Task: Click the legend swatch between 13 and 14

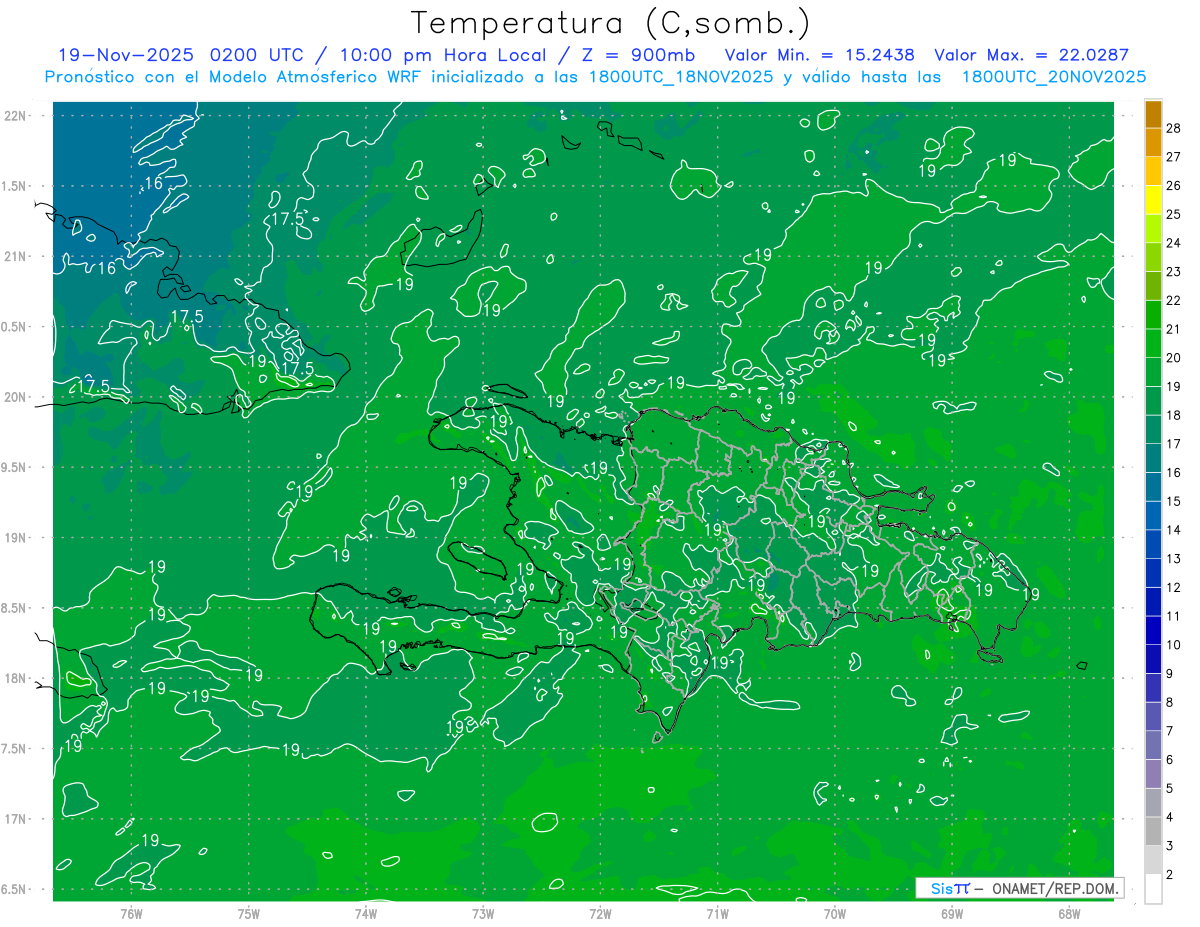Action: tap(1153, 545)
